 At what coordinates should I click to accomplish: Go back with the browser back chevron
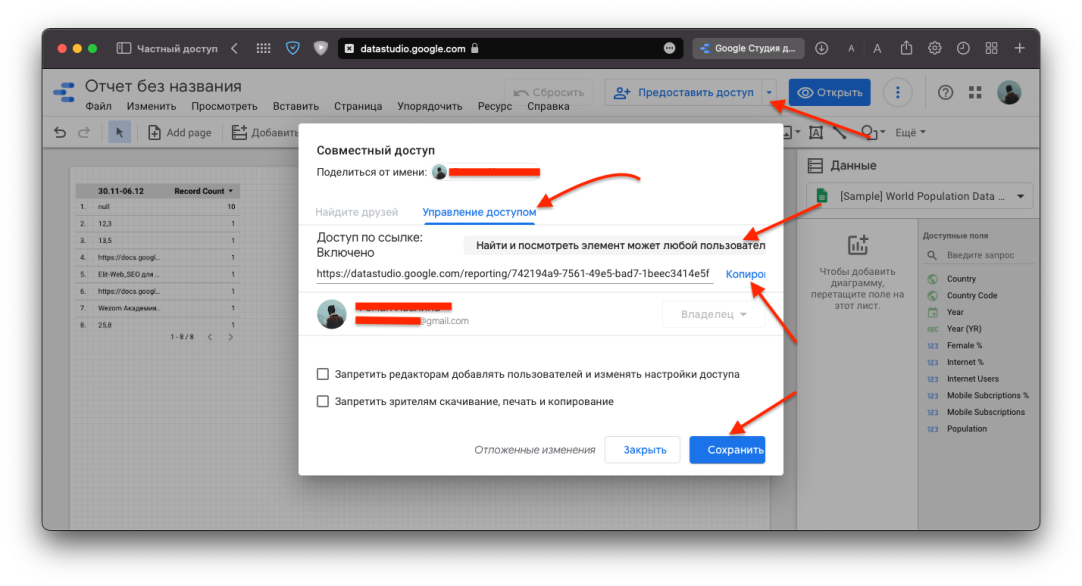pyautogui.click(x=235, y=48)
